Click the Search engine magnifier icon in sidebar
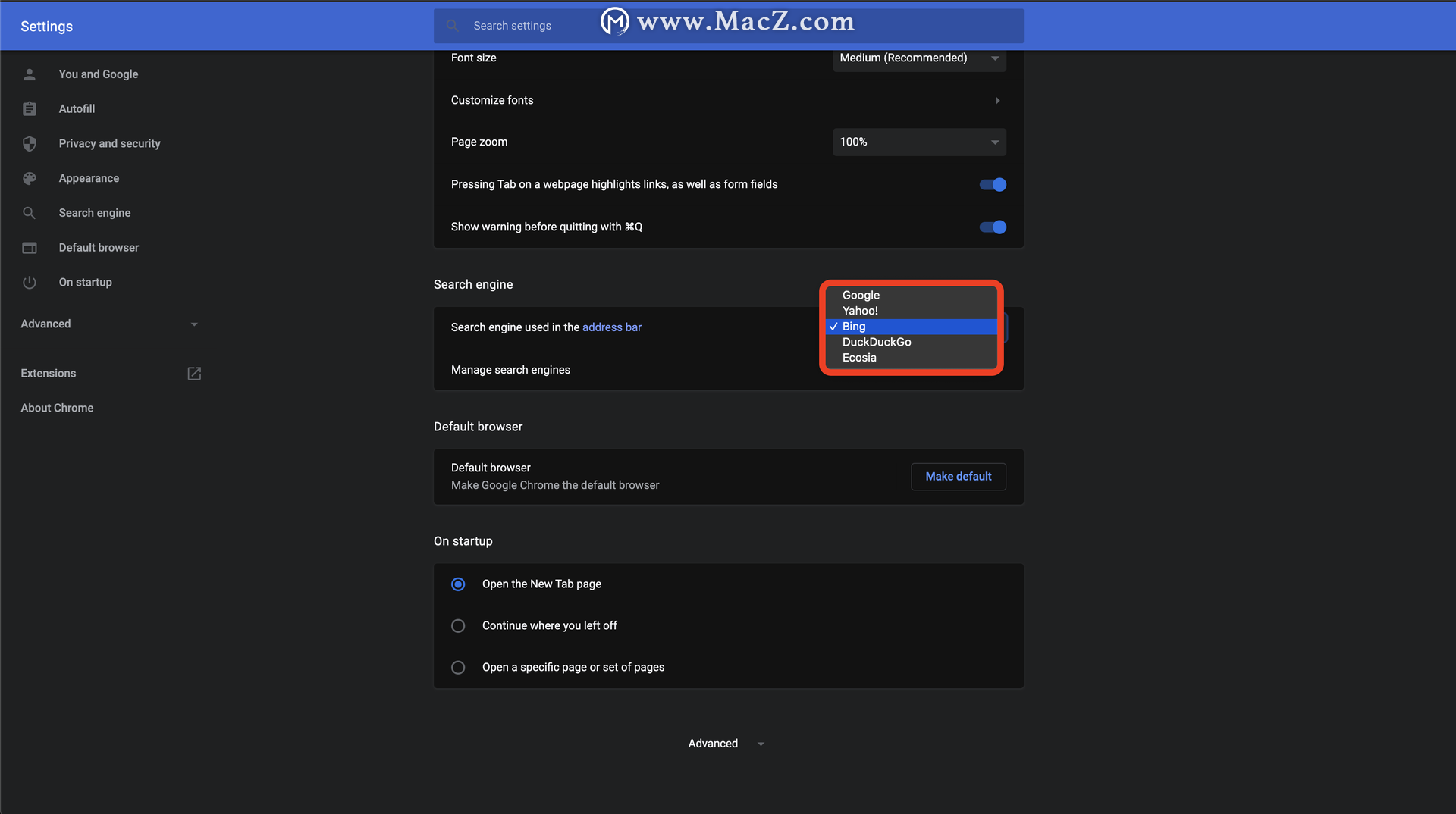The image size is (1456, 814). point(30,213)
